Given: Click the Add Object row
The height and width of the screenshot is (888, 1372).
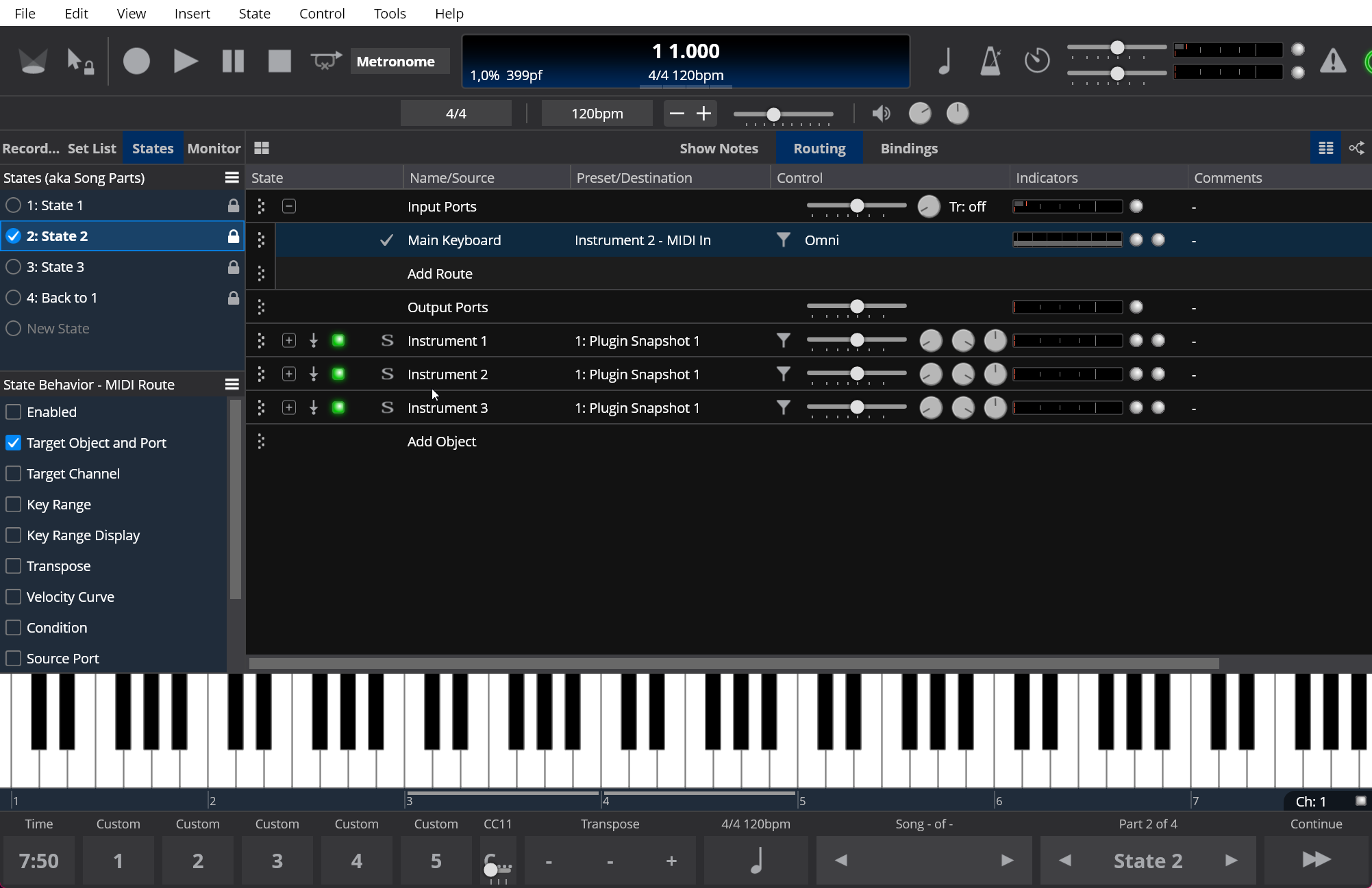Looking at the screenshot, I should click(442, 442).
